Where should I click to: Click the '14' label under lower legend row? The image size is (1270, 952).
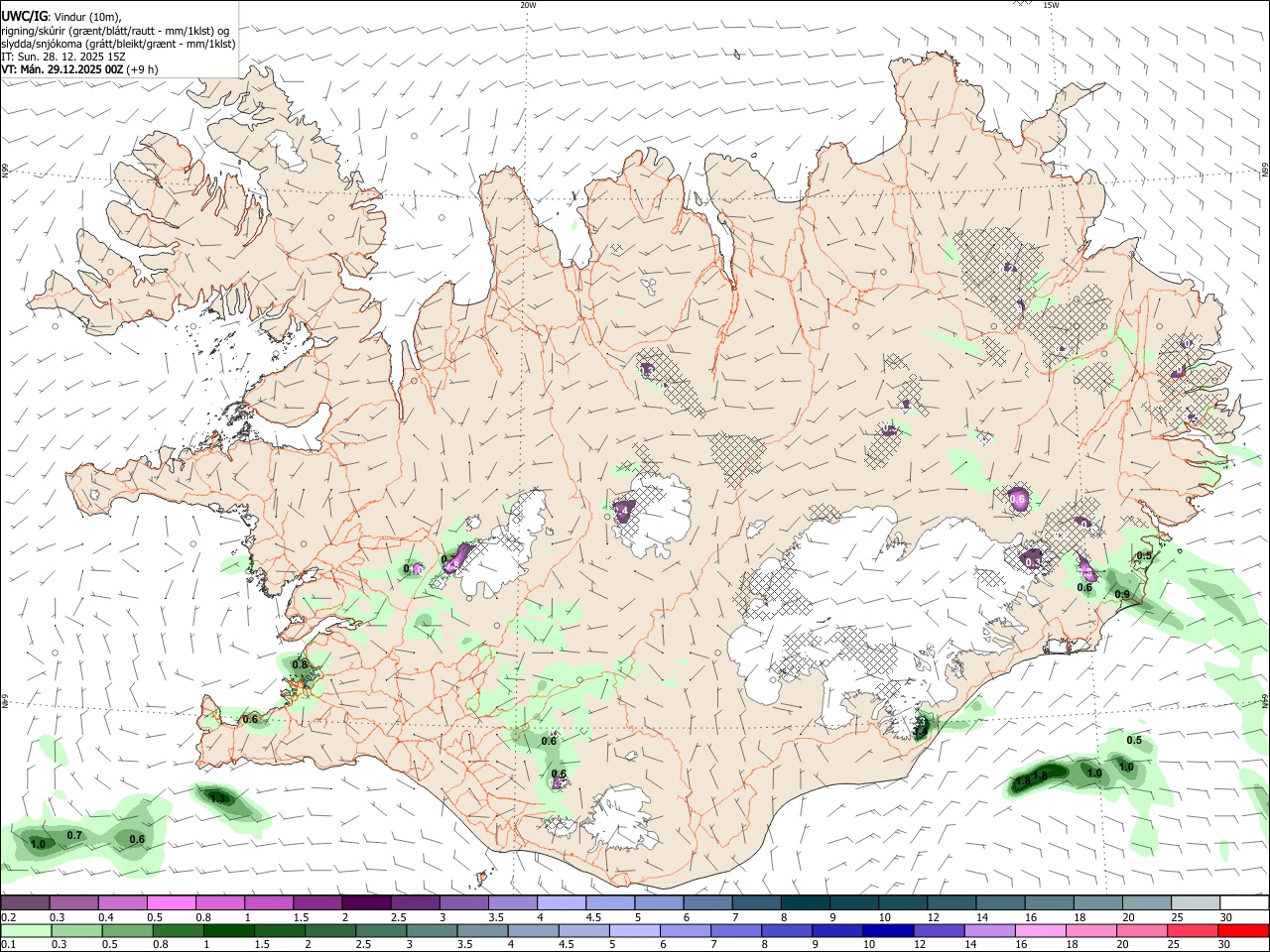969,946
